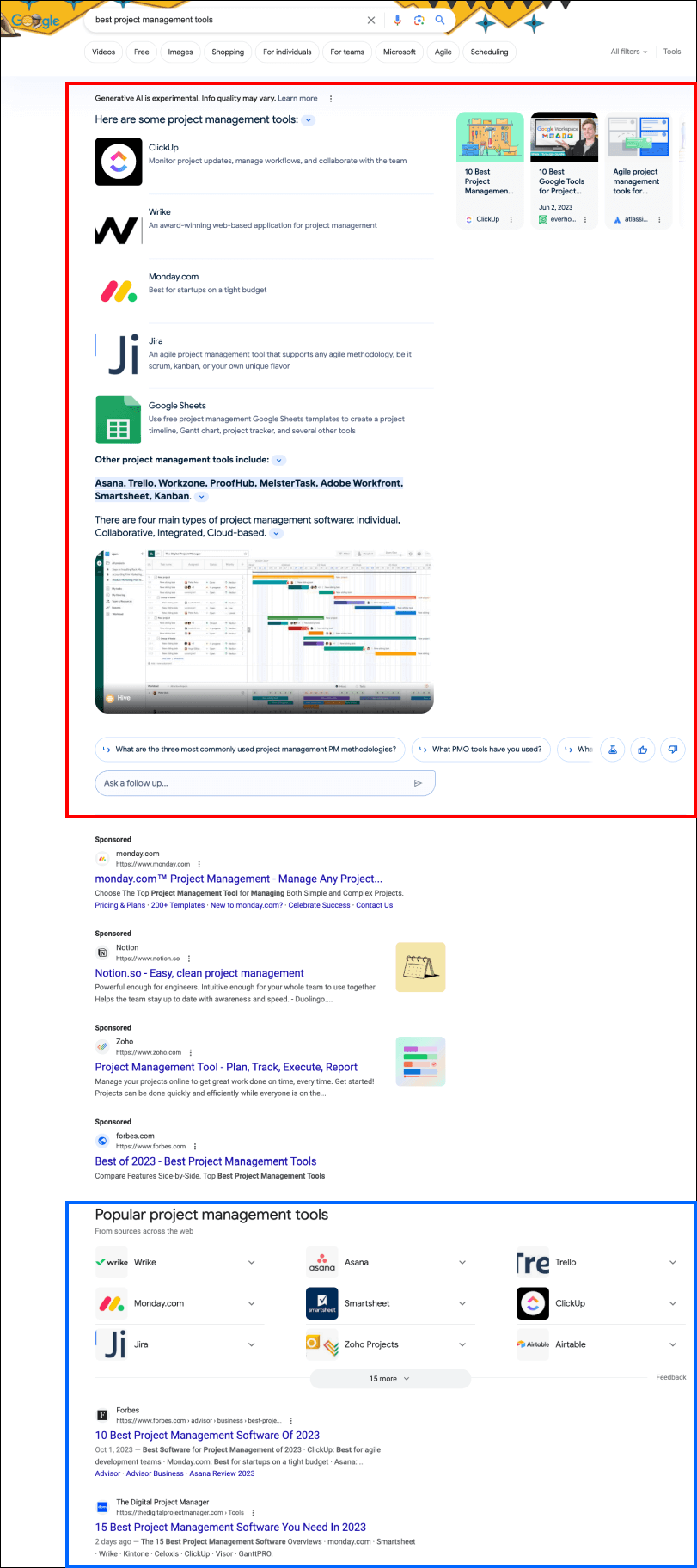697x1568 pixels.
Task: Select the Agile filter chip
Action: pos(443,52)
